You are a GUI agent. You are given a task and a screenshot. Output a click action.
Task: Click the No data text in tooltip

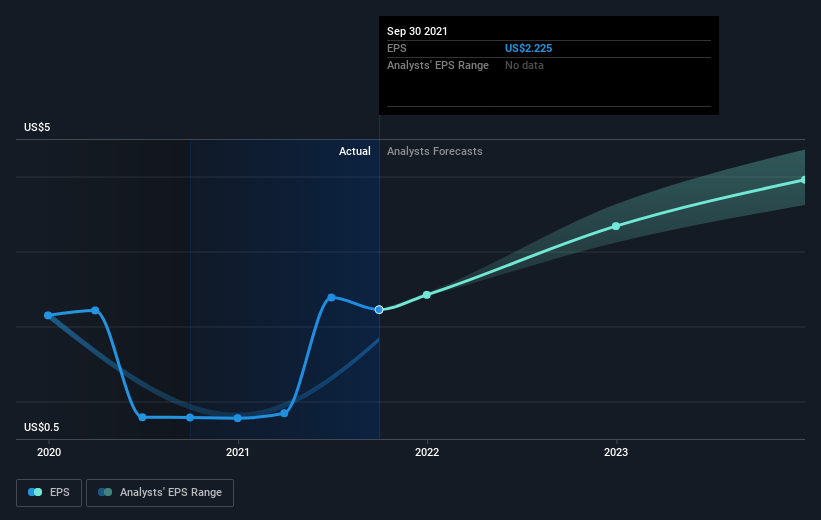[525, 65]
